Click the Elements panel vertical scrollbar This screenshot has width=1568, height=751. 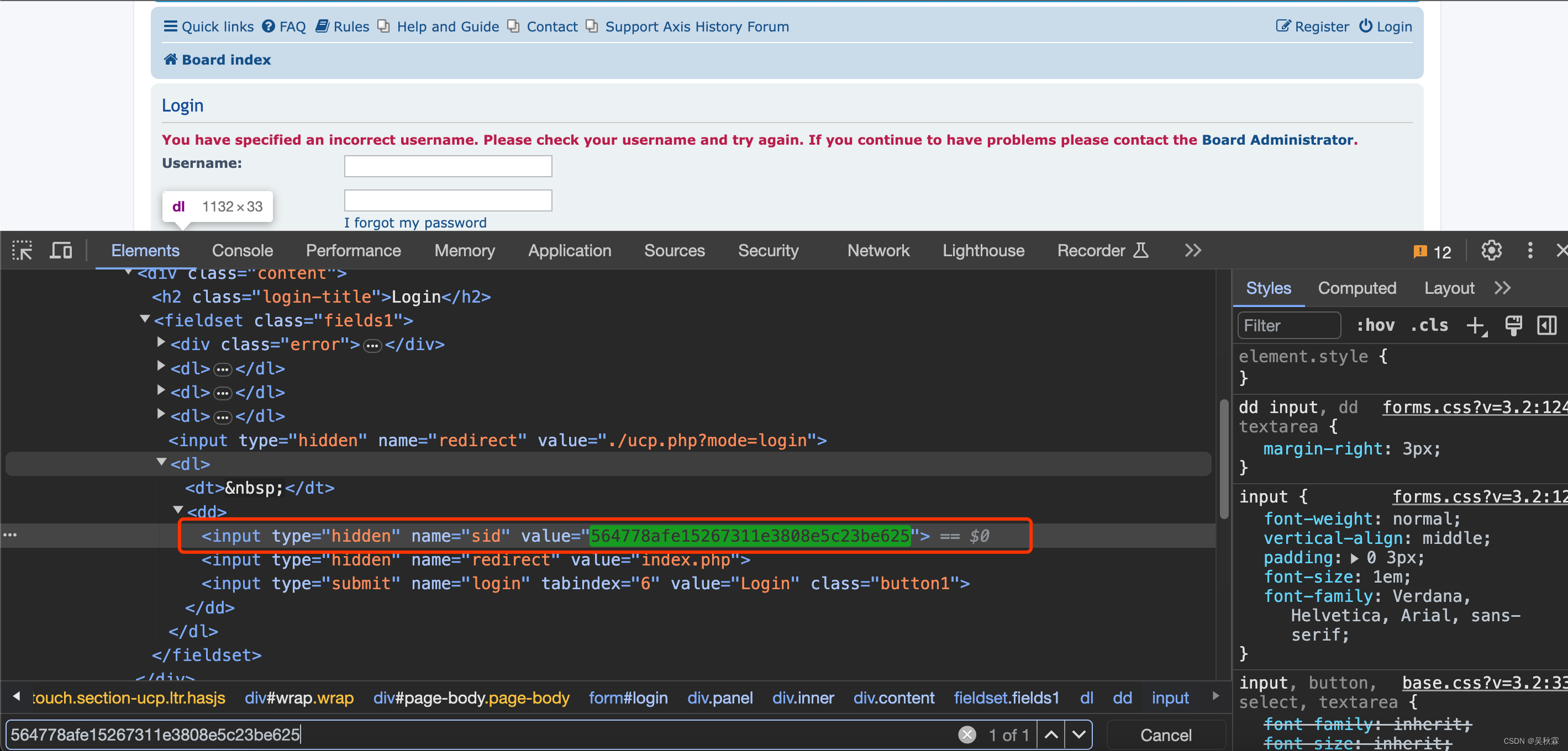click(1223, 459)
